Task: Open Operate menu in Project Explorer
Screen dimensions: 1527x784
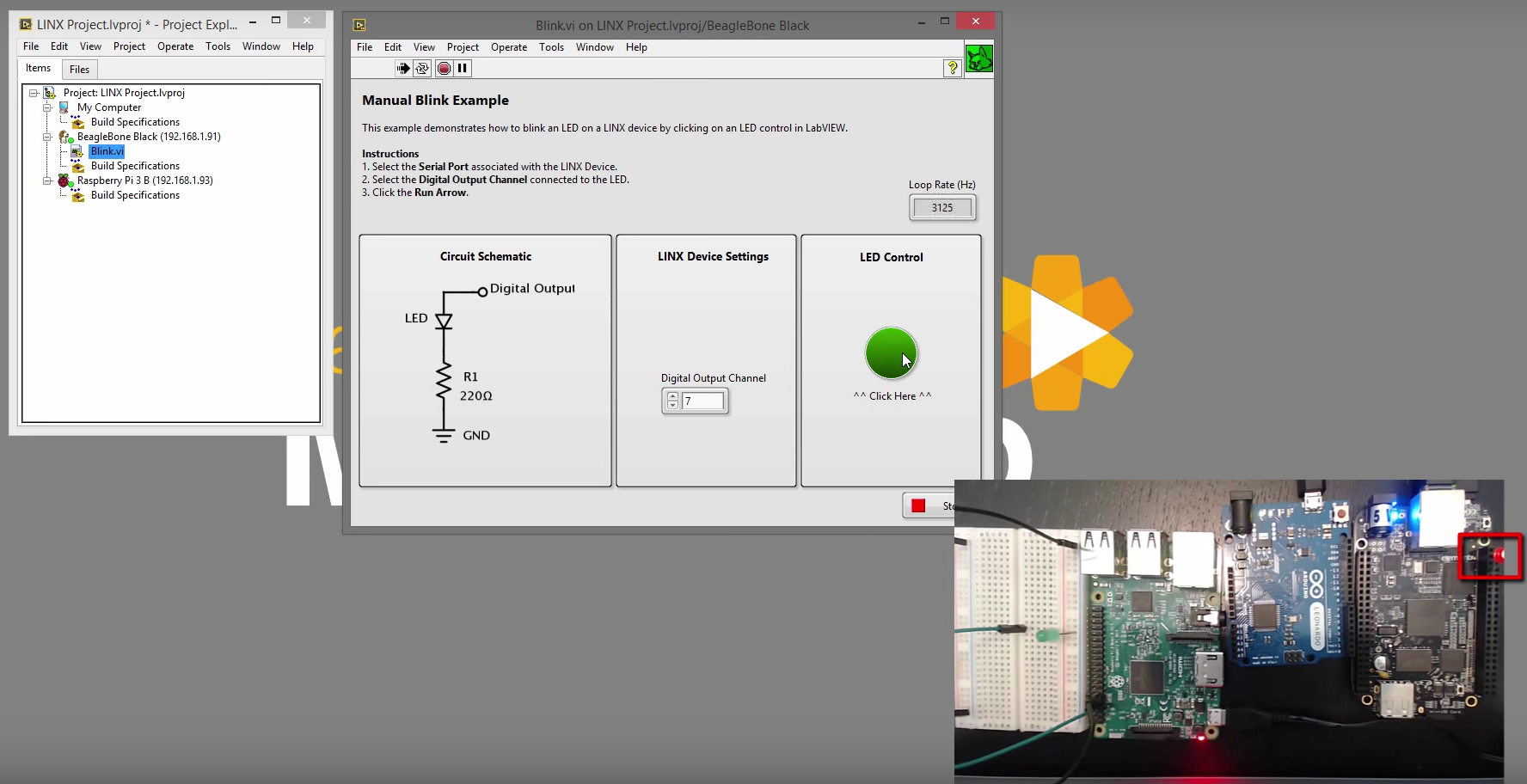Action: [x=175, y=46]
